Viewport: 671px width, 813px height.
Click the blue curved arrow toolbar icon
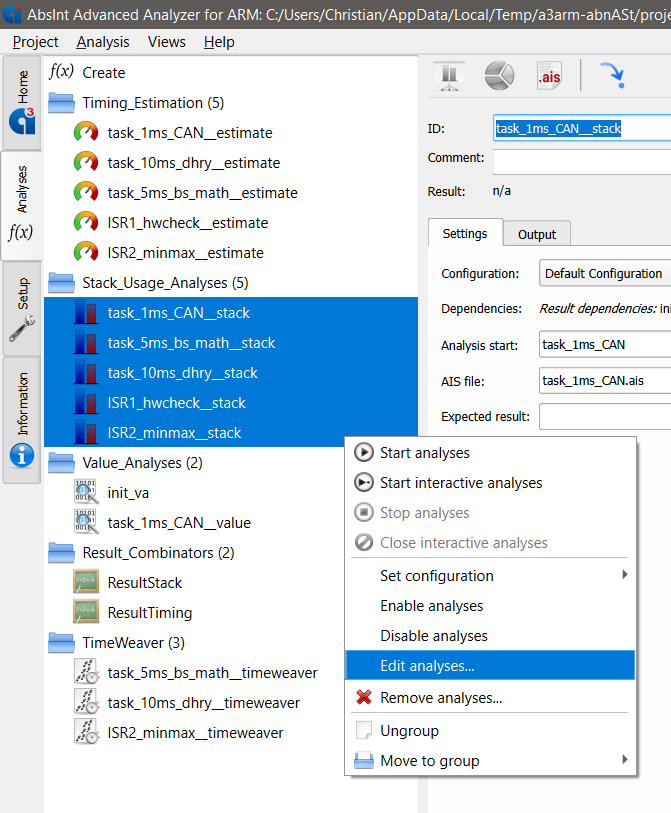tap(613, 76)
